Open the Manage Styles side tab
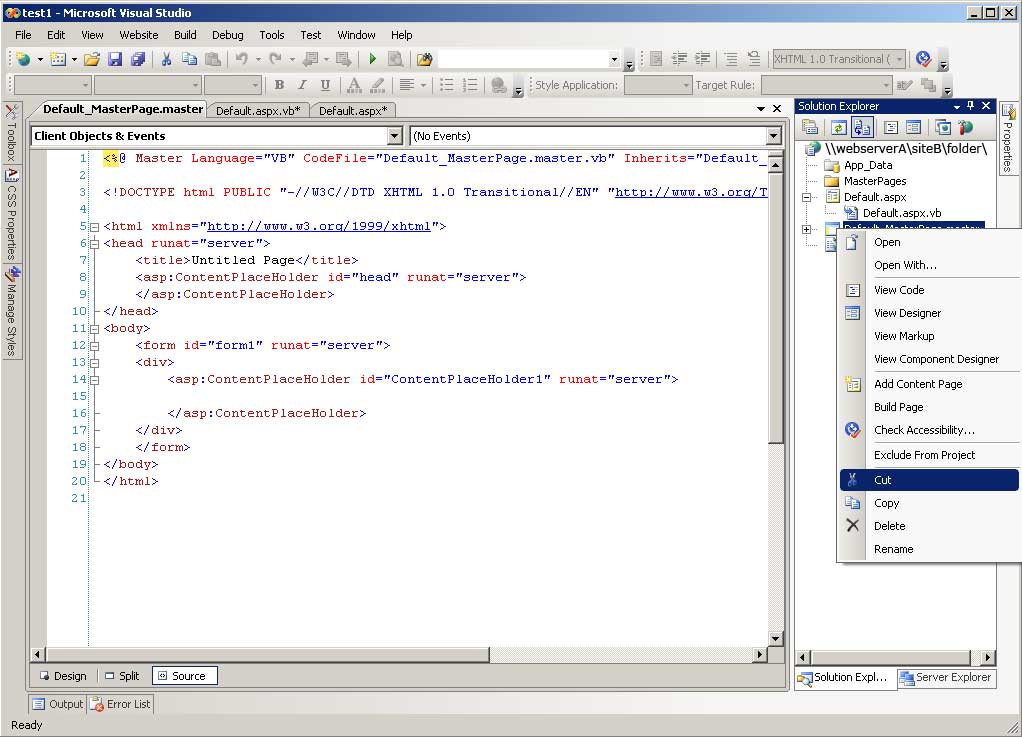Image resolution: width=1022 pixels, height=737 pixels. [x=11, y=311]
